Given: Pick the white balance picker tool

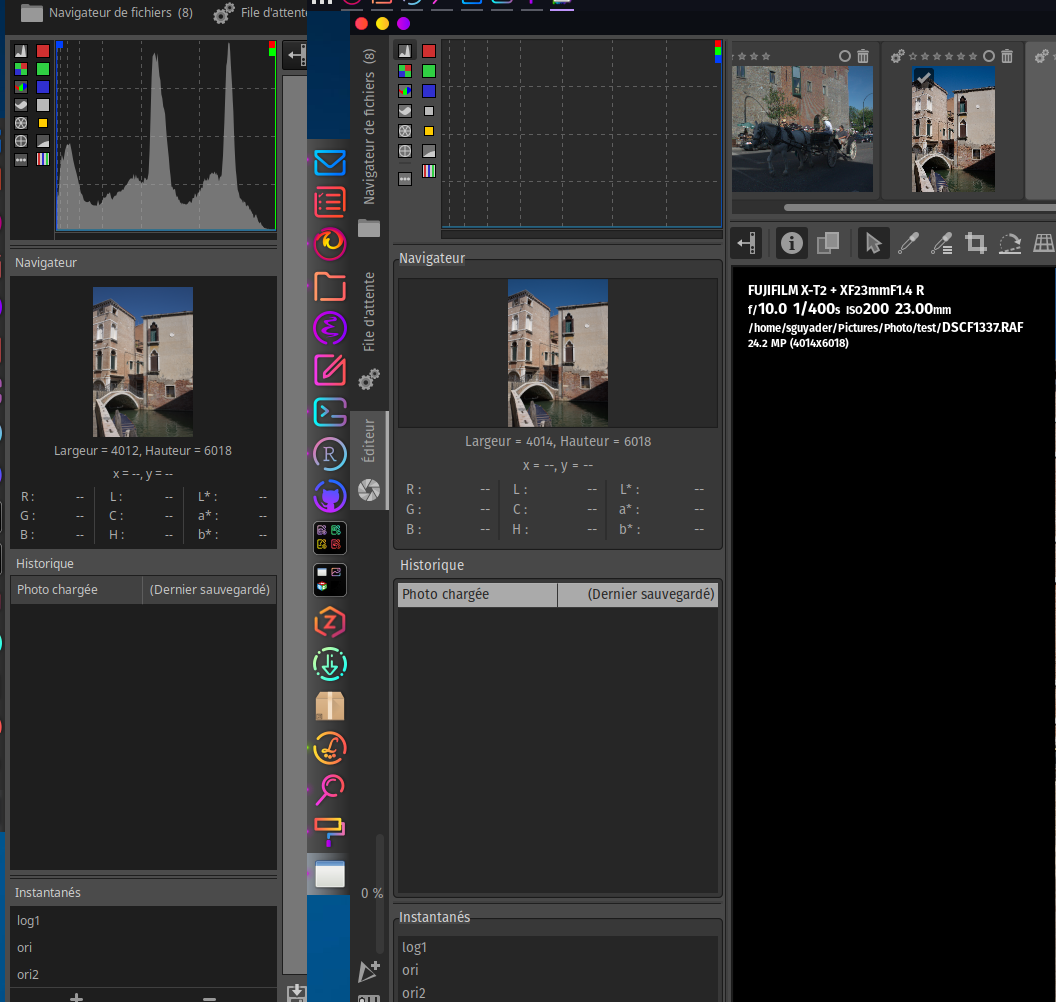Looking at the screenshot, I should (x=908, y=243).
